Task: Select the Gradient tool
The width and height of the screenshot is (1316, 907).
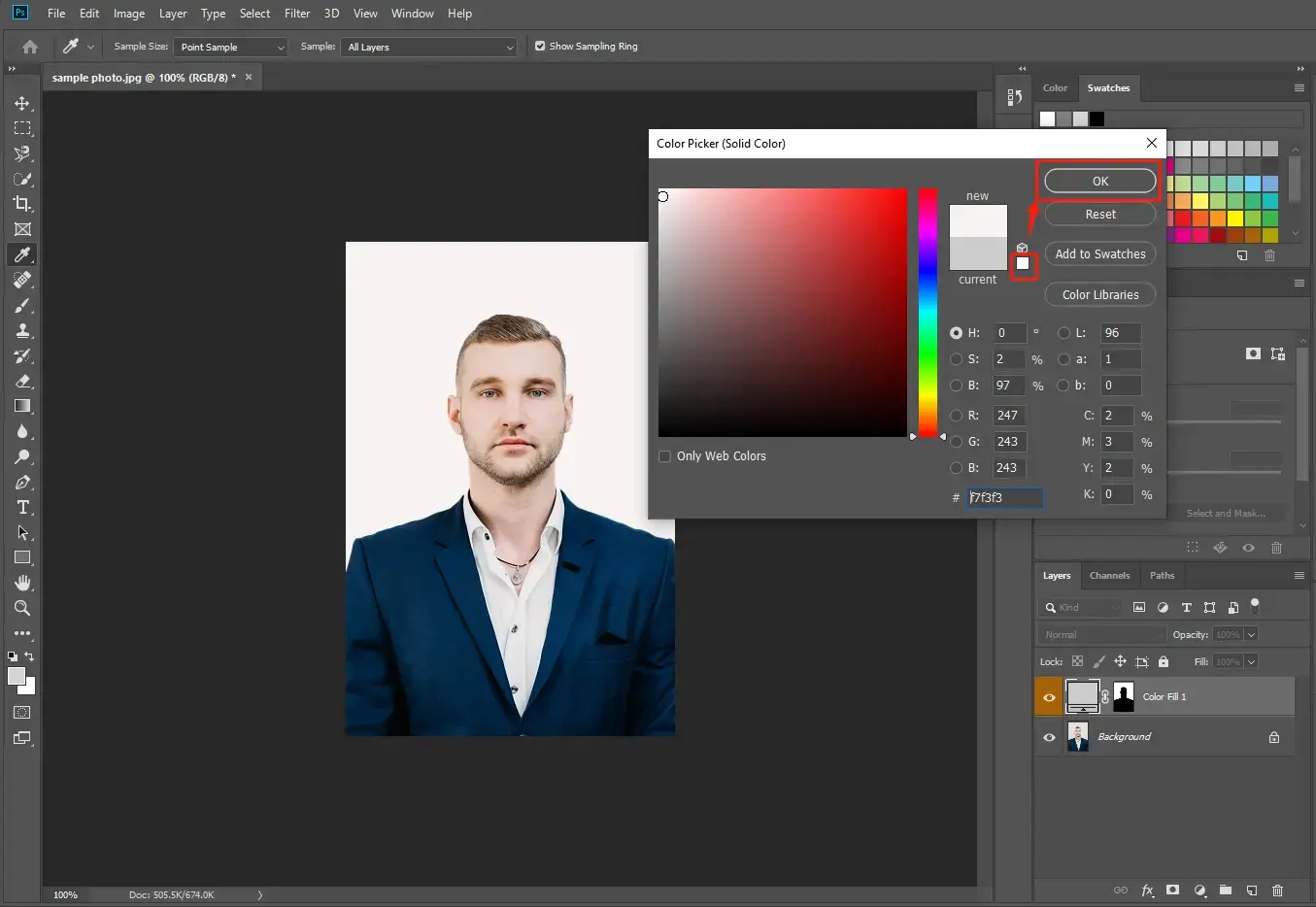Action: [22, 406]
